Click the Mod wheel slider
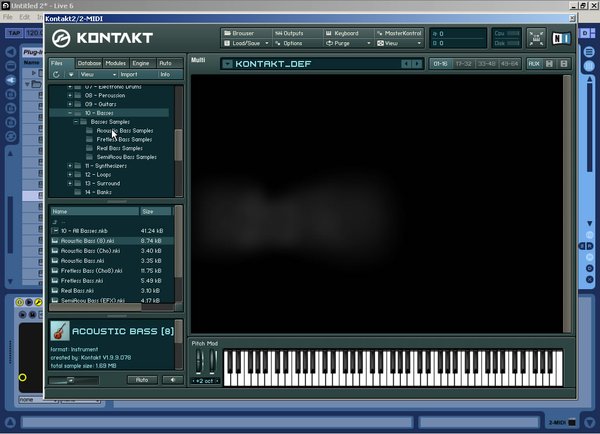Image resolution: width=600 pixels, height=434 pixels. (x=212, y=362)
